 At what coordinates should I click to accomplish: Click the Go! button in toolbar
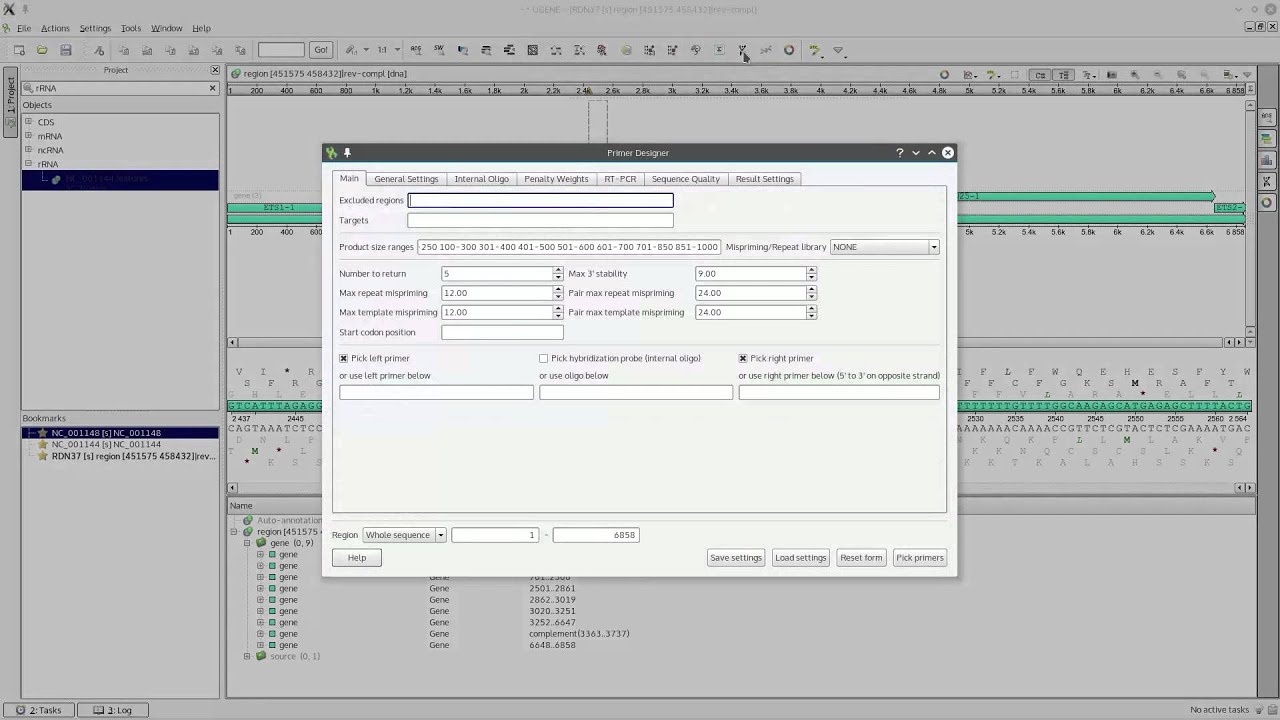(321, 50)
